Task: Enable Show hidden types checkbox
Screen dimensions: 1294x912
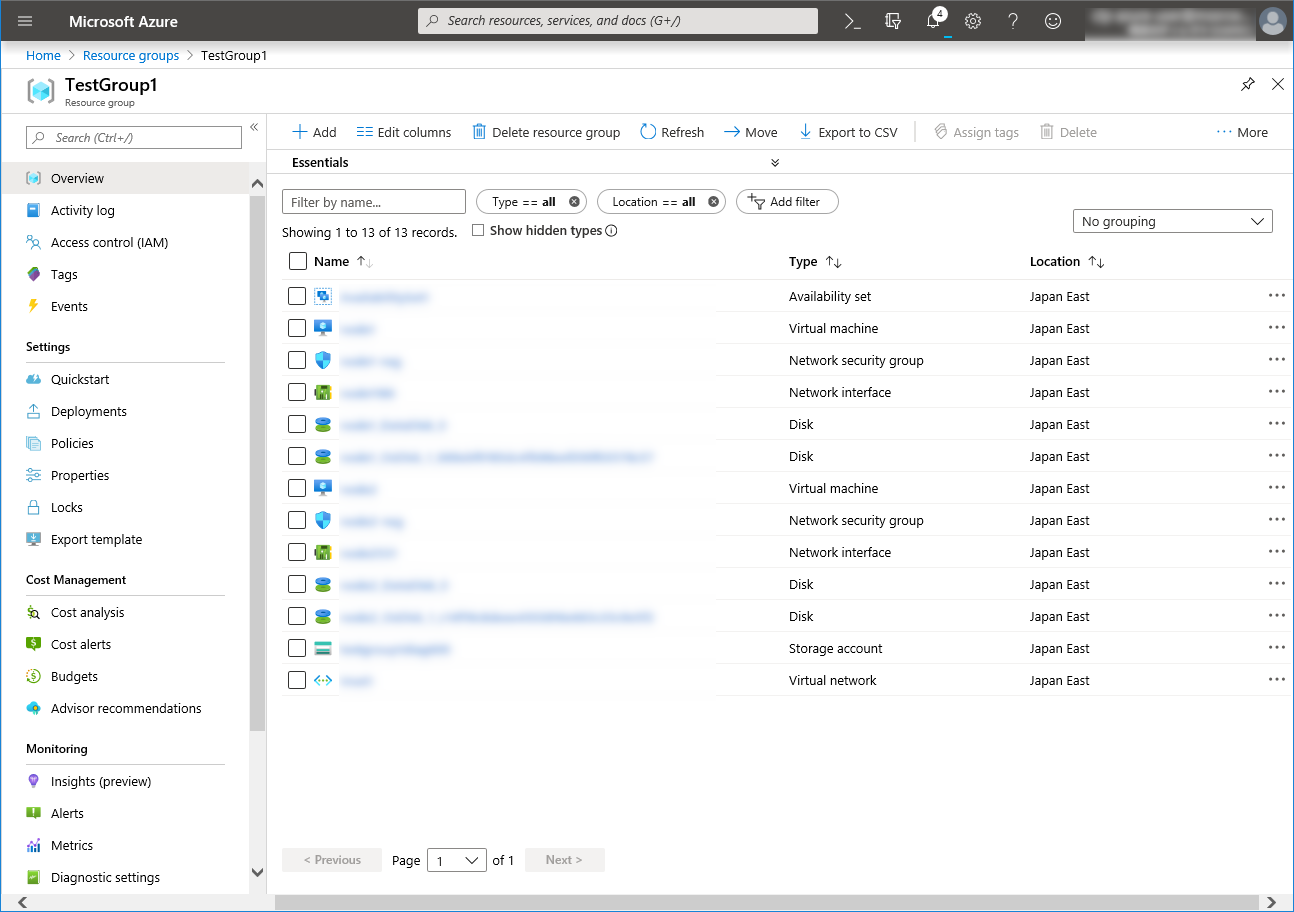Action: tap(478, 231)
